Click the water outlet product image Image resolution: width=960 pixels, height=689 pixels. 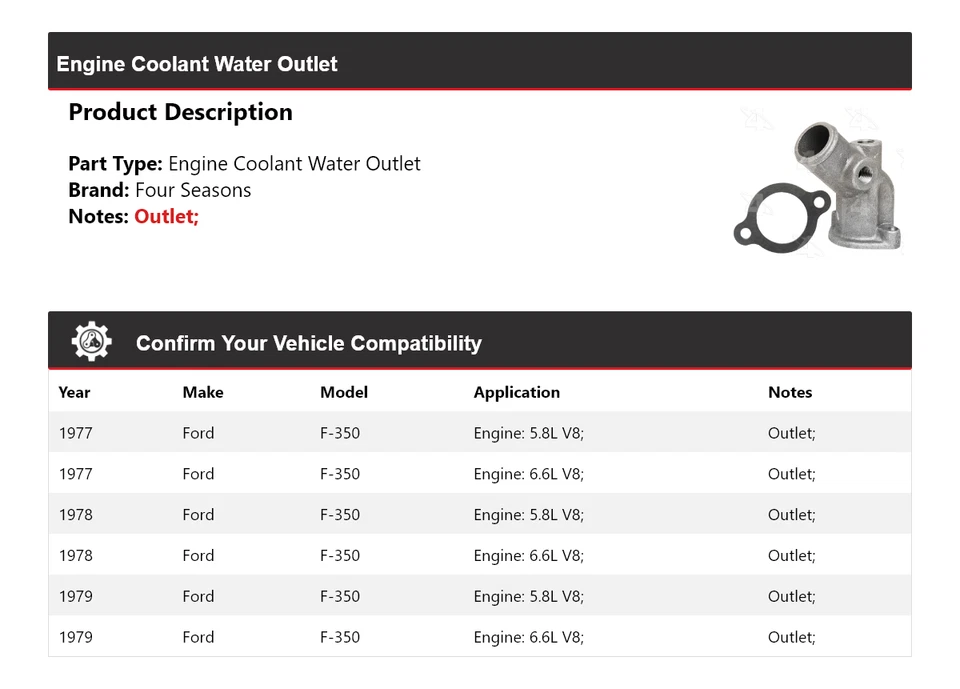coord(820,187)
